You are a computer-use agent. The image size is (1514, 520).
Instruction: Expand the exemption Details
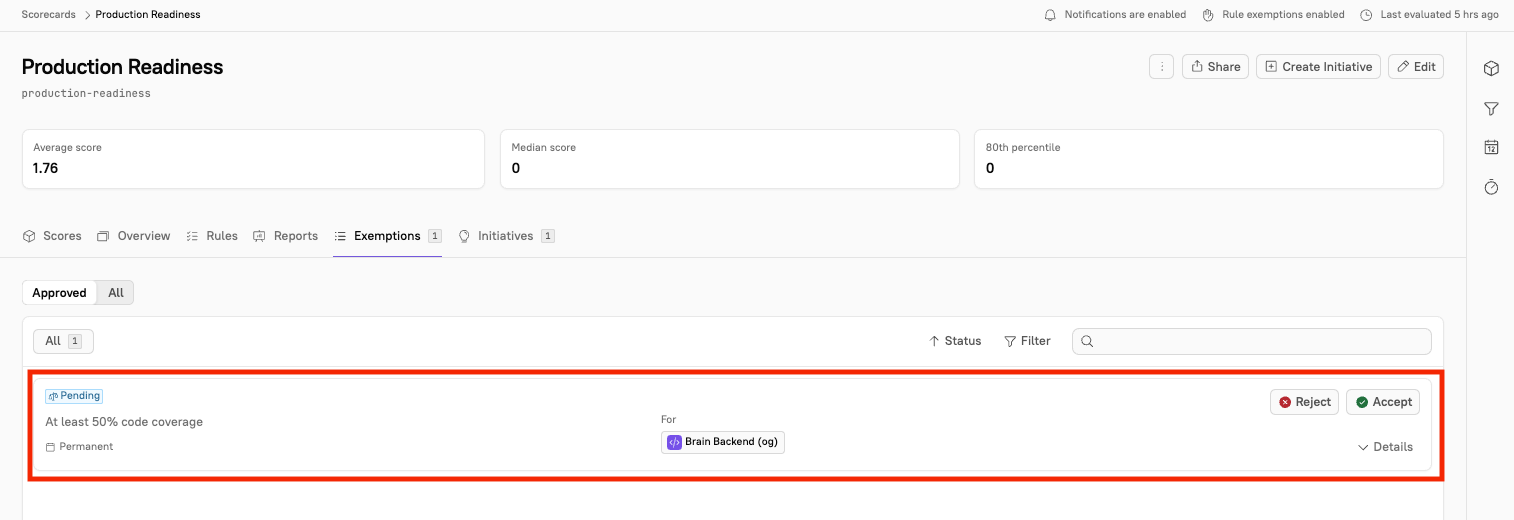1385,447
